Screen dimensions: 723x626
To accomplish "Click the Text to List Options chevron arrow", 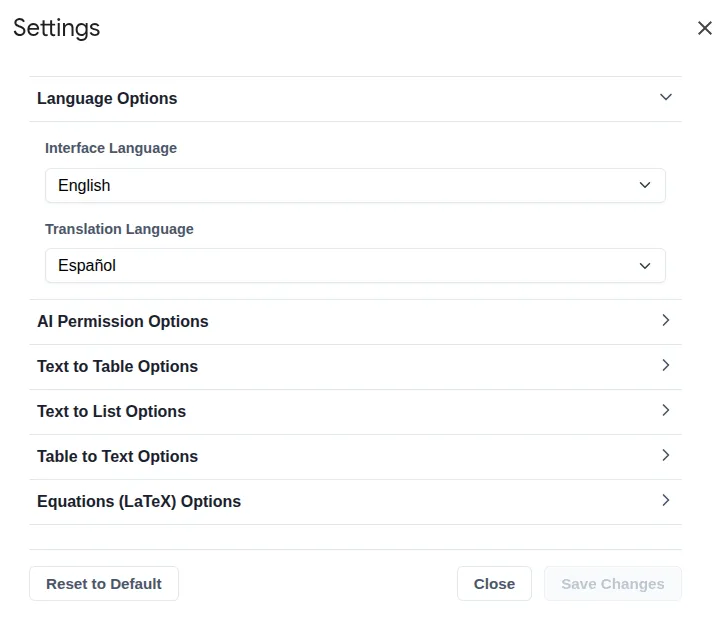I will (665, 410).
